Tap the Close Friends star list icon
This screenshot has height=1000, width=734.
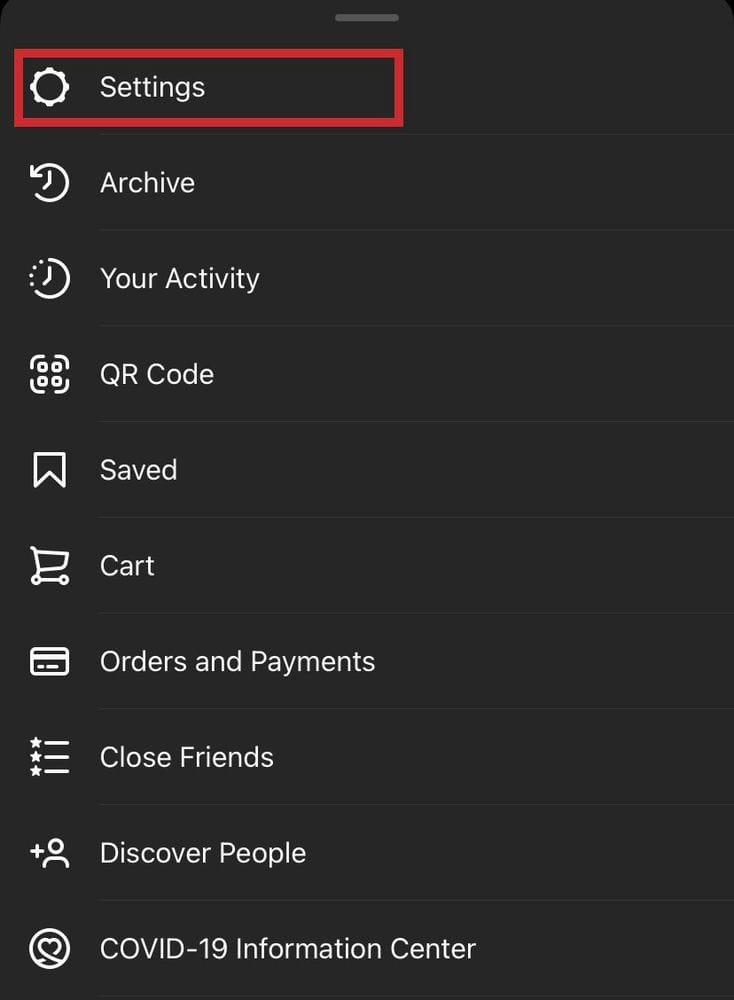[x=49, y=757]
